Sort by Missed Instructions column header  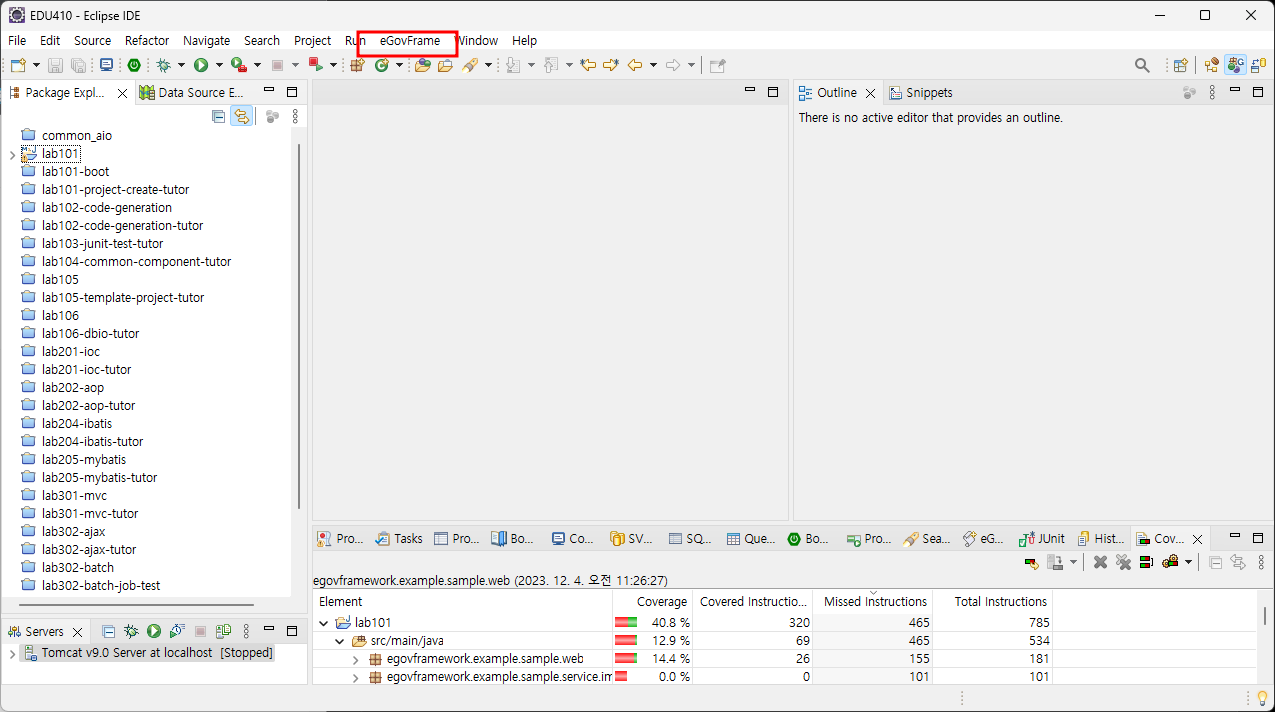click(873, 601)
